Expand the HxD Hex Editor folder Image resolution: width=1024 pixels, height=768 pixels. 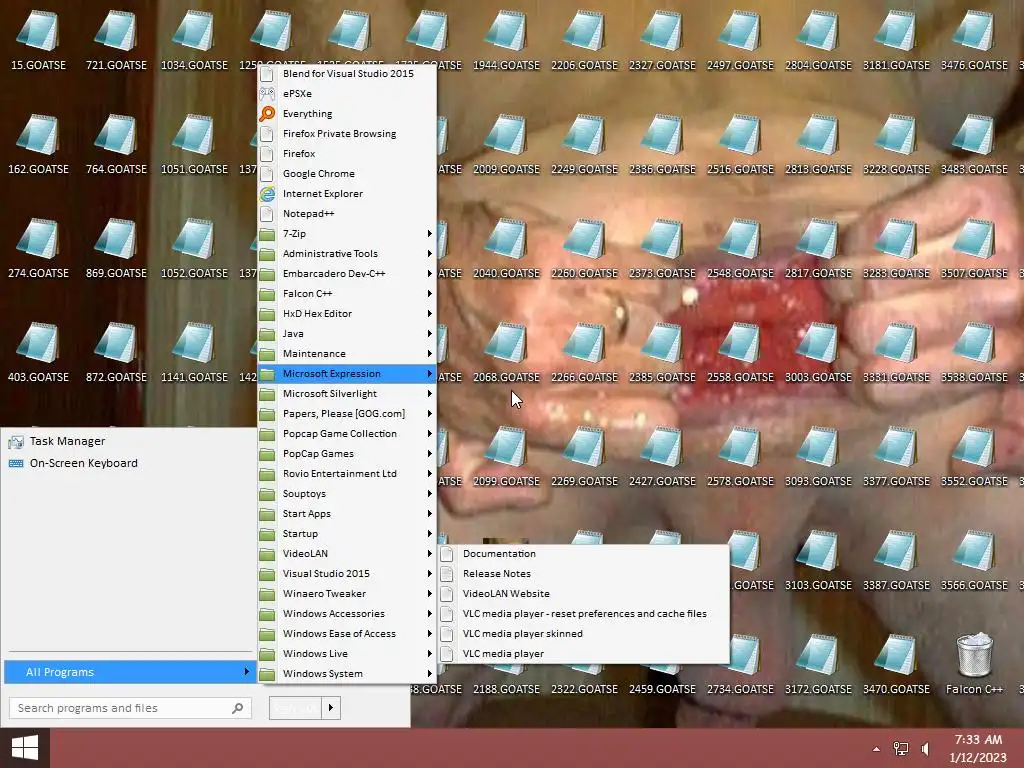pyautogui.click(x=347, y=314)
